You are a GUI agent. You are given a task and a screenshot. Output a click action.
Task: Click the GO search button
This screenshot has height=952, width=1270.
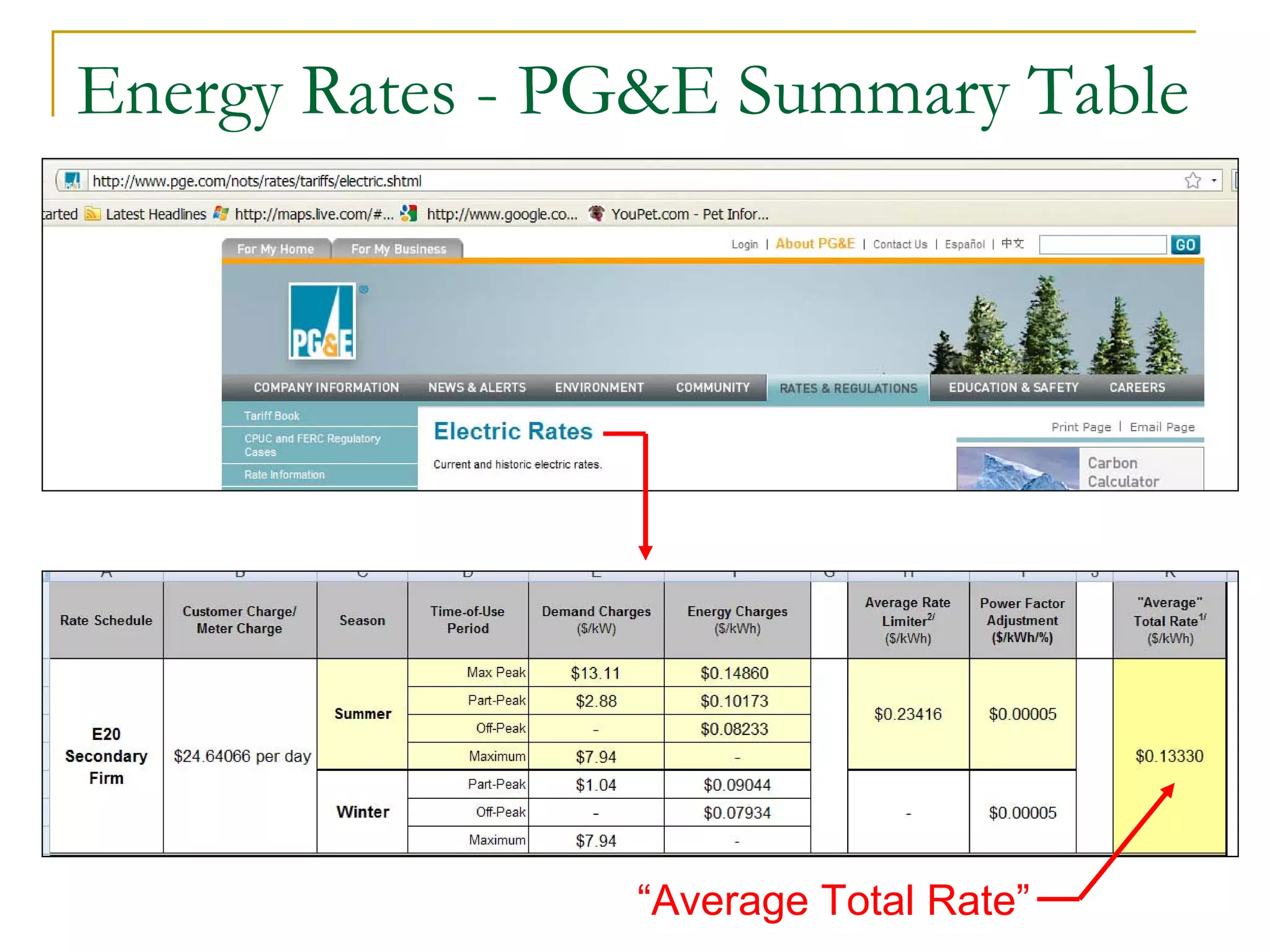tap(1185, 244)
